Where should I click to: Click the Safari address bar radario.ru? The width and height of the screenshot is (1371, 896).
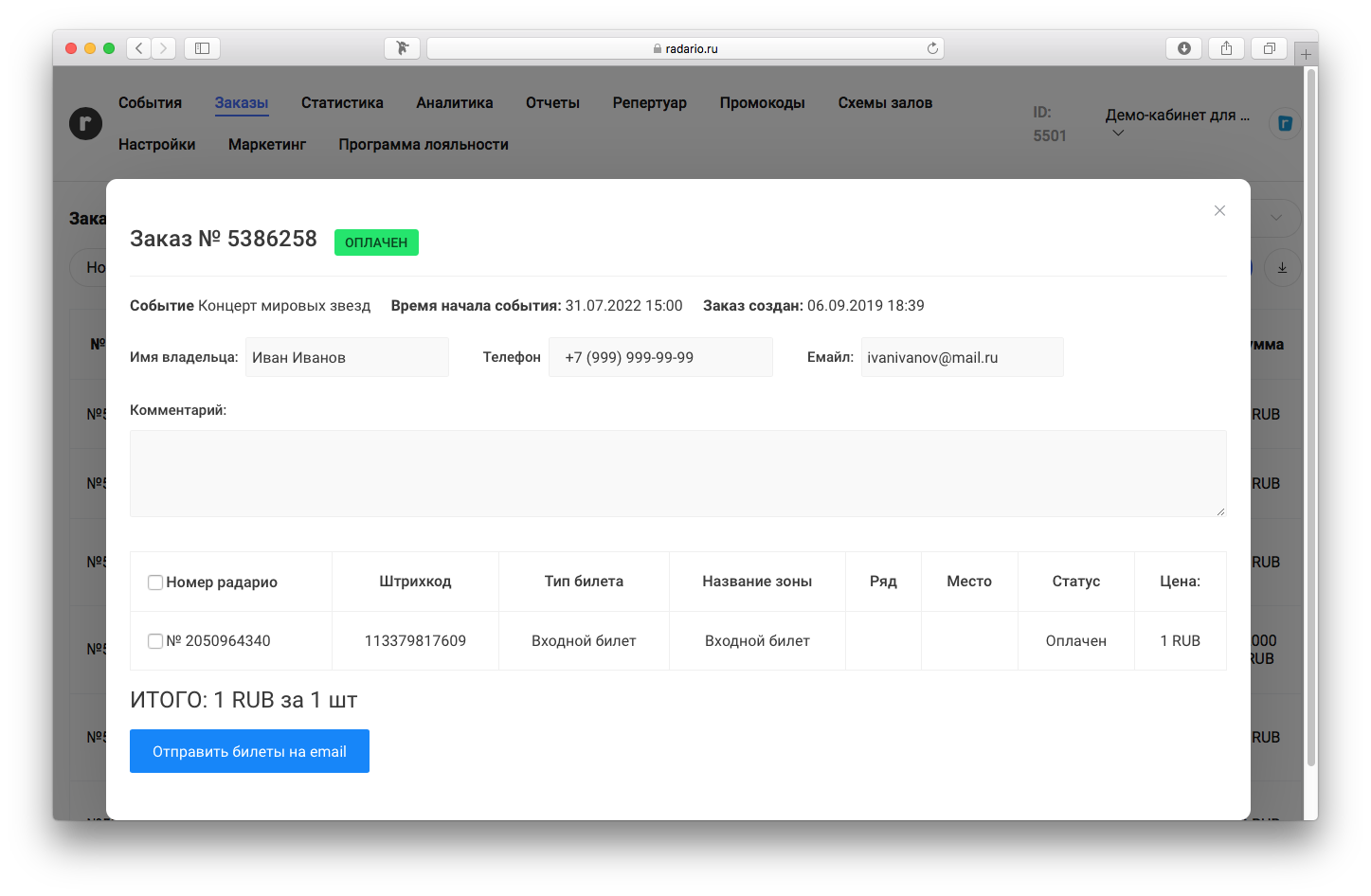(x=685, y=48)
